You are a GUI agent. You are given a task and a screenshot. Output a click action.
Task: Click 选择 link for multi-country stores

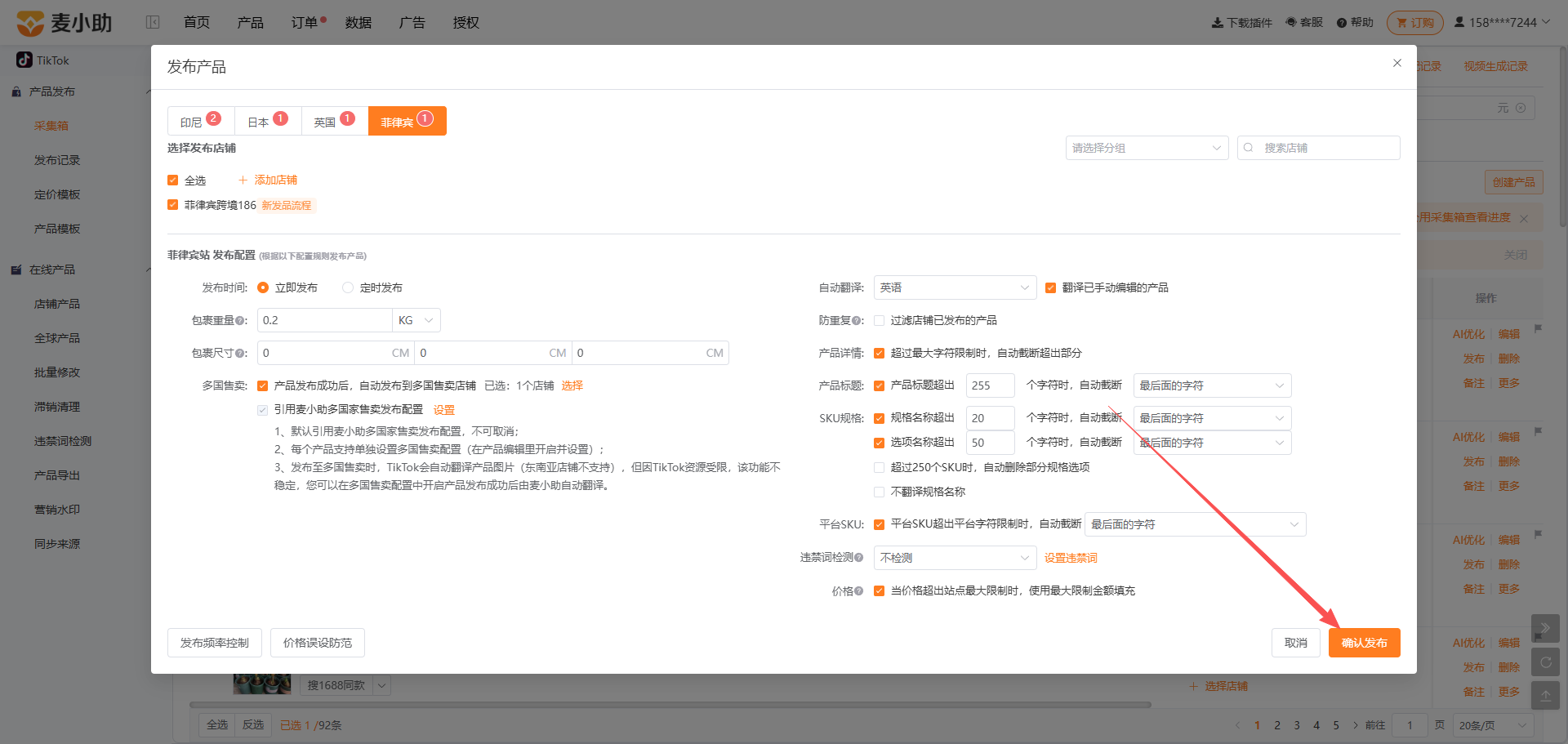[x=572, y=385]
